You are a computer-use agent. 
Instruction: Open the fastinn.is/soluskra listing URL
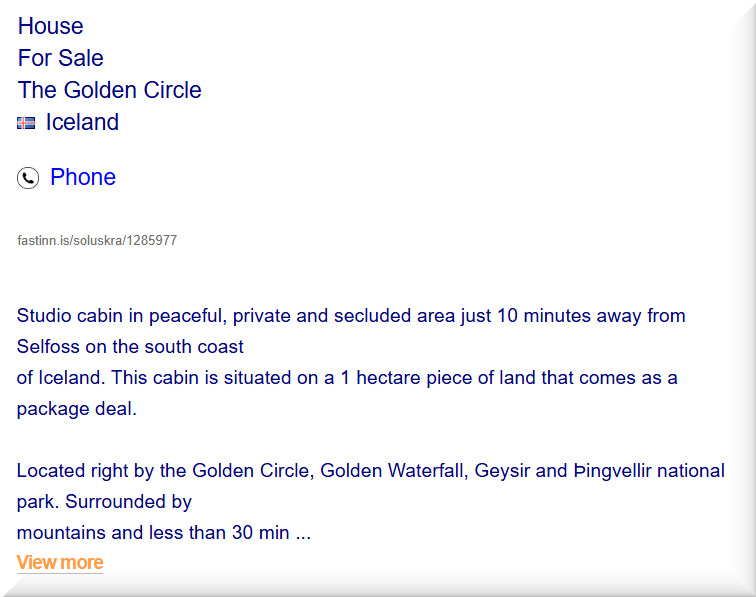(x=97, y=240)
